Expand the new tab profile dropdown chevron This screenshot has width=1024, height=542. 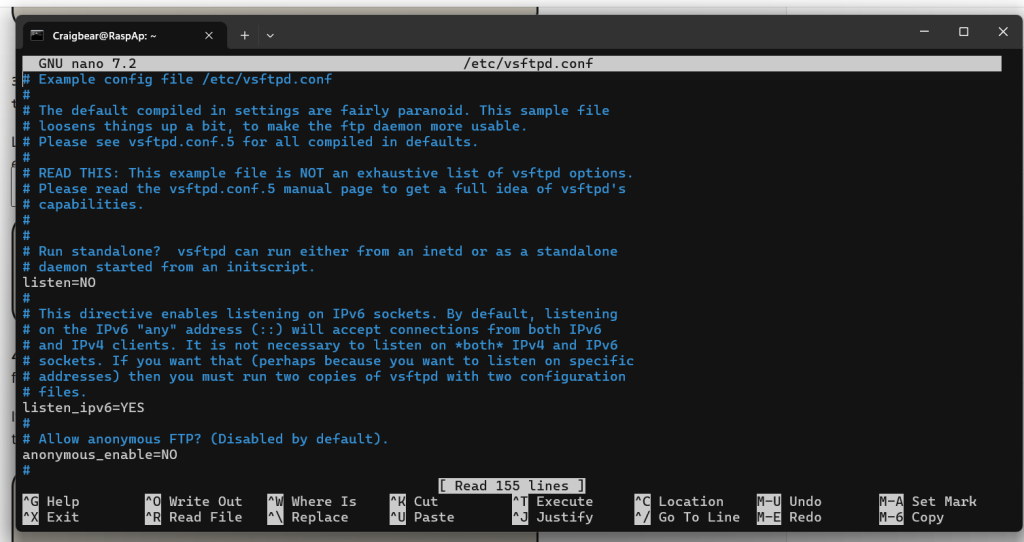tap(270, 35)
